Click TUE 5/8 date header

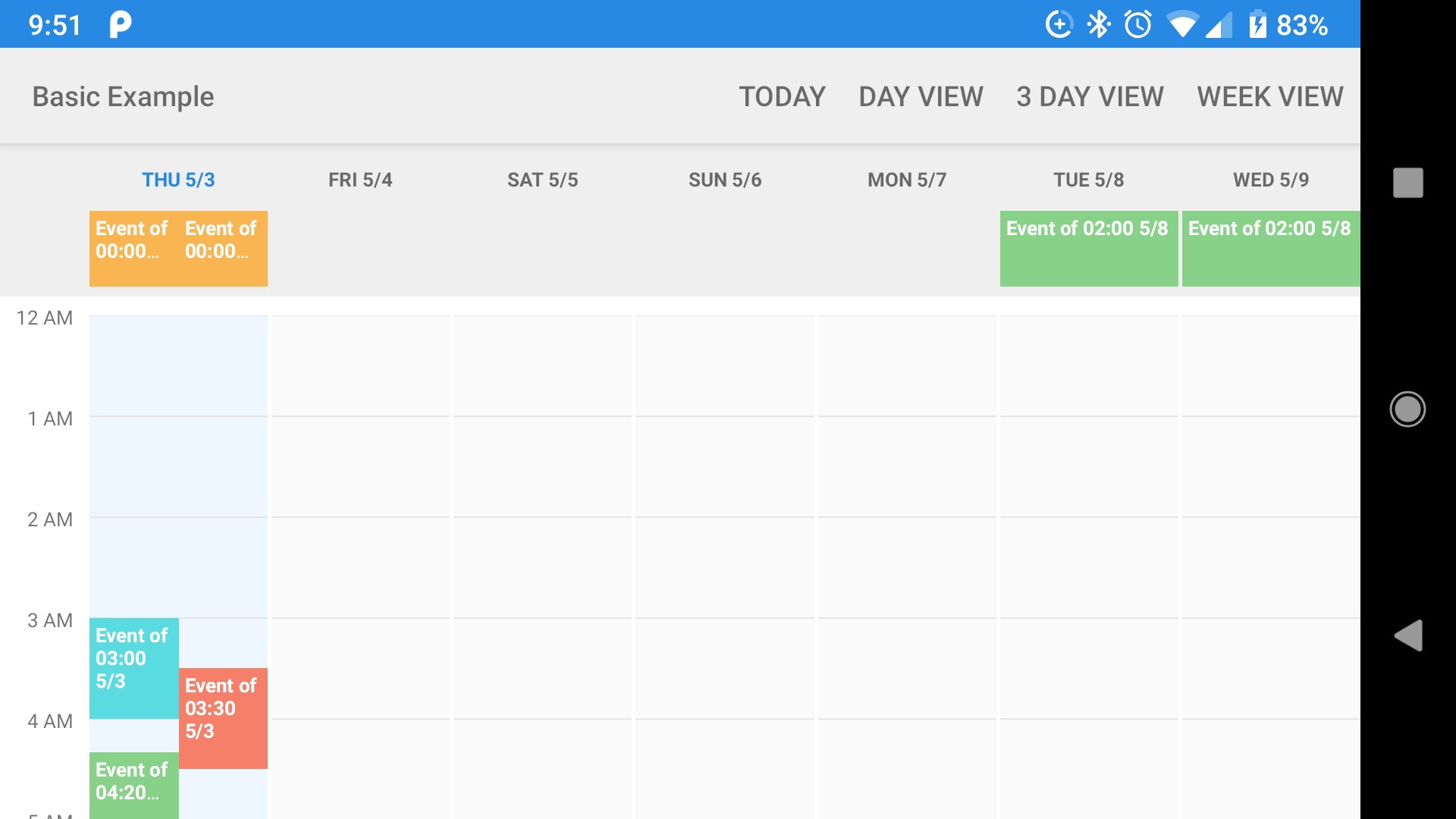point(1088,180)
